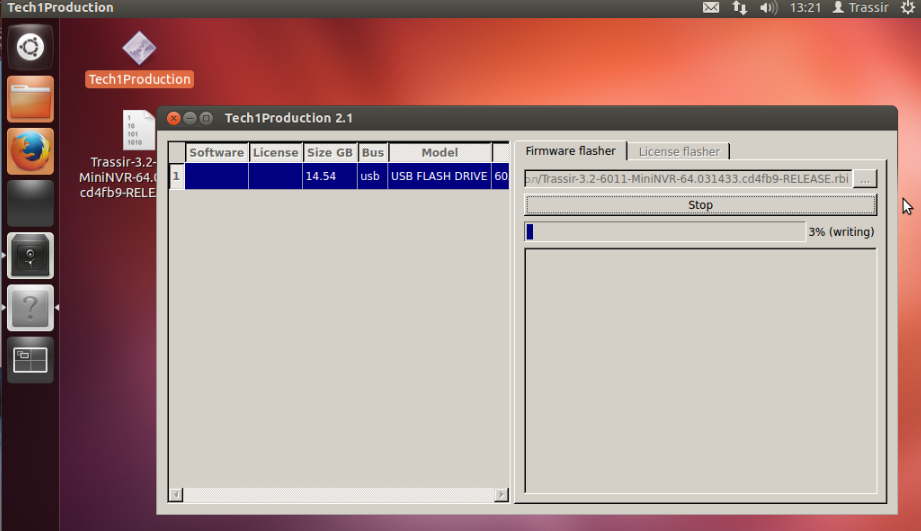Click the empty Software cell in row 1

pos(216,176)
